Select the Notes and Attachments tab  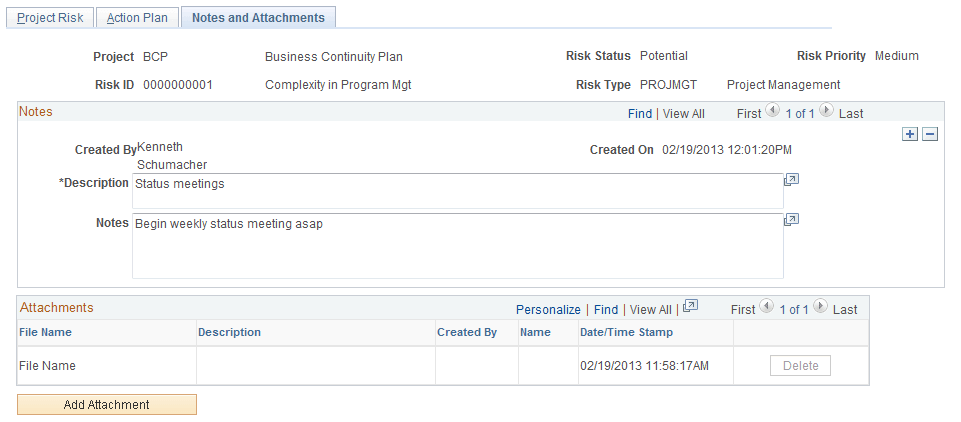258,18
